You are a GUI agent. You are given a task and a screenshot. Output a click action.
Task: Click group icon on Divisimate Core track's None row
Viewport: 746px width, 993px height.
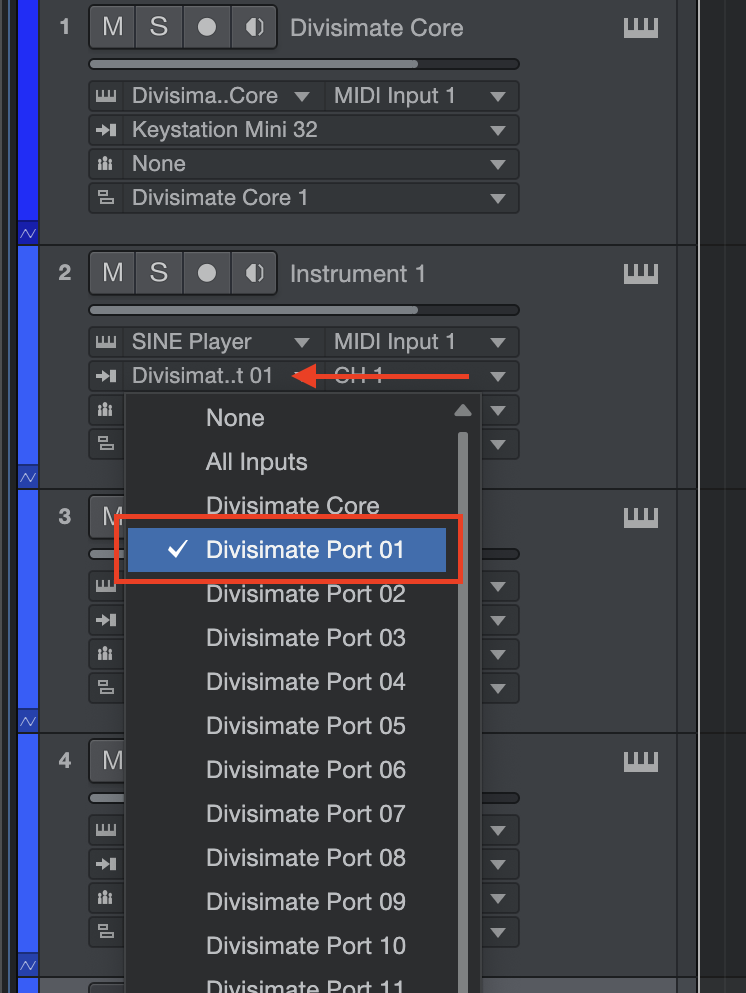point(106,165)
